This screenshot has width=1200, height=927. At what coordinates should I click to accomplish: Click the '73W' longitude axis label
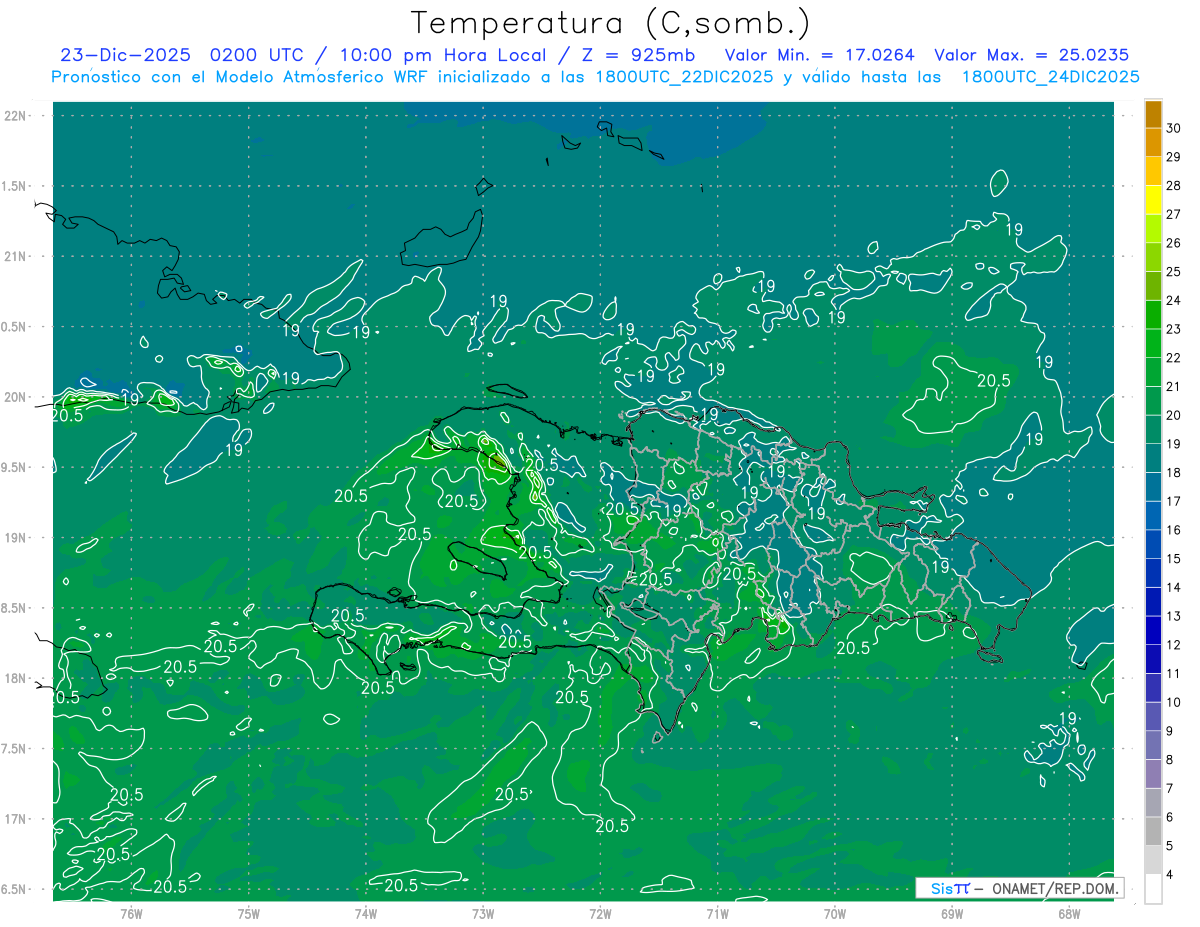[483, 914]
